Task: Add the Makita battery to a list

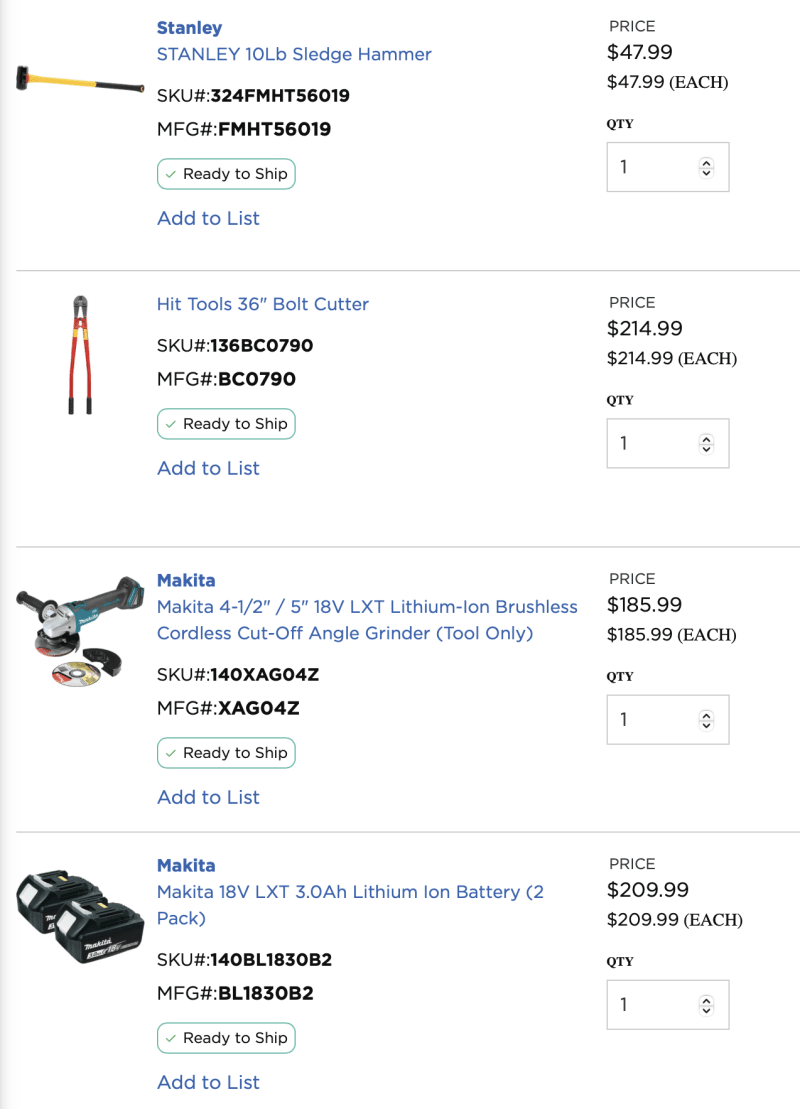Action: (208, 1082)
